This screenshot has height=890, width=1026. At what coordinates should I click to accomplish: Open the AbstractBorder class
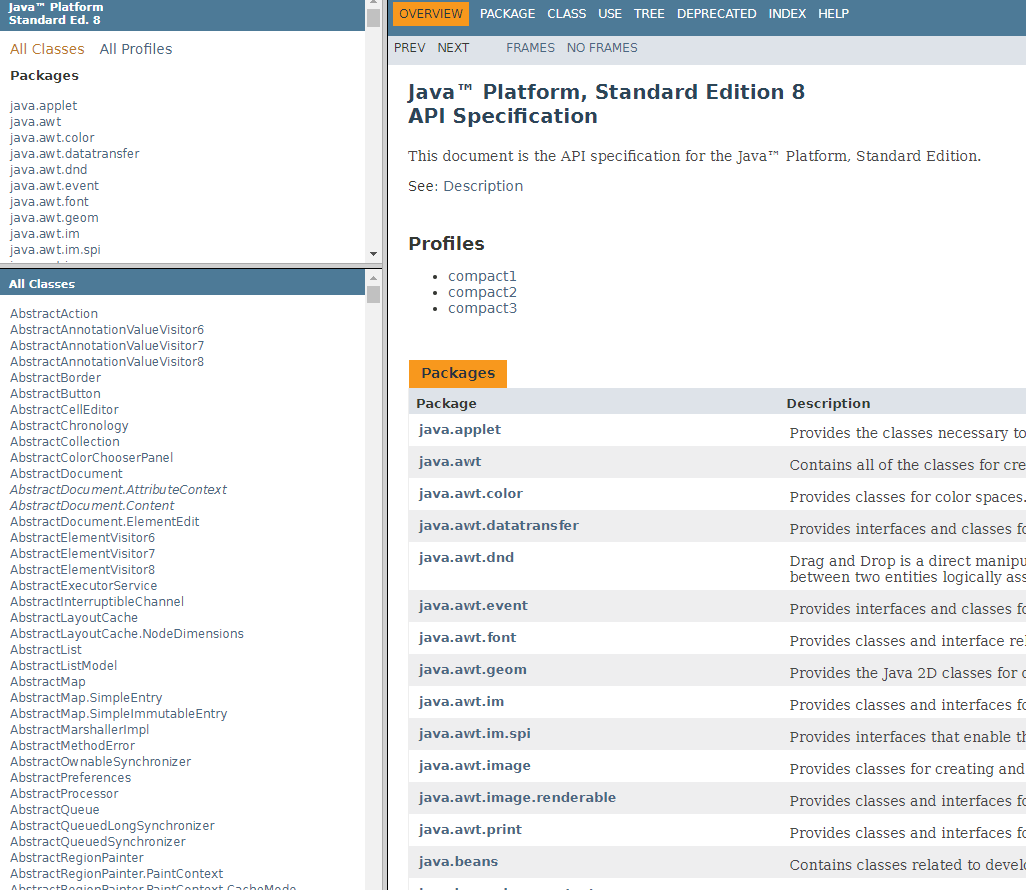[x=55, y=378]
